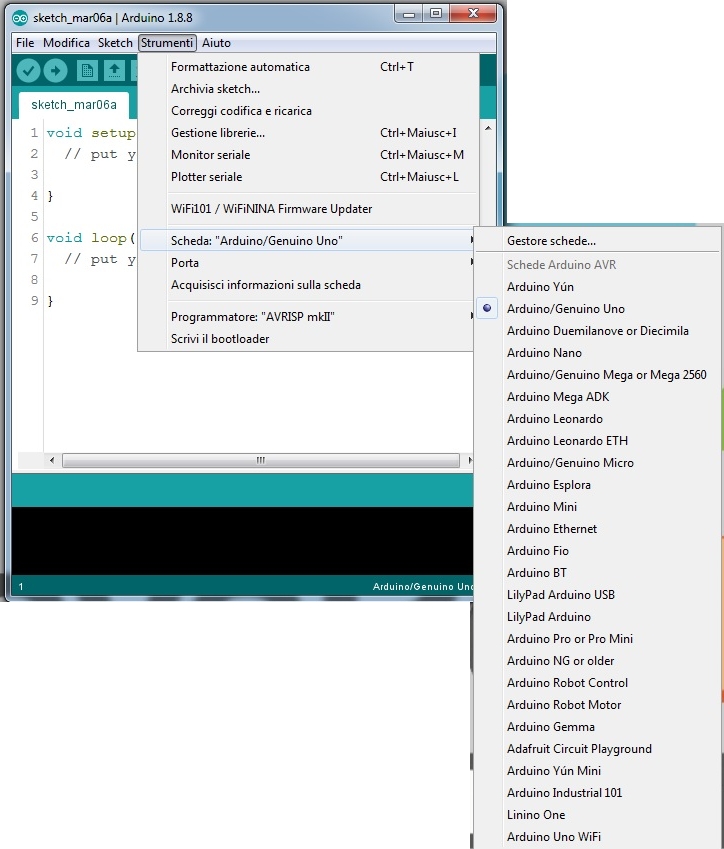Viewport: 724px width, 849px height.
Task: Select Arduino BT board
Action: [598, 573]
